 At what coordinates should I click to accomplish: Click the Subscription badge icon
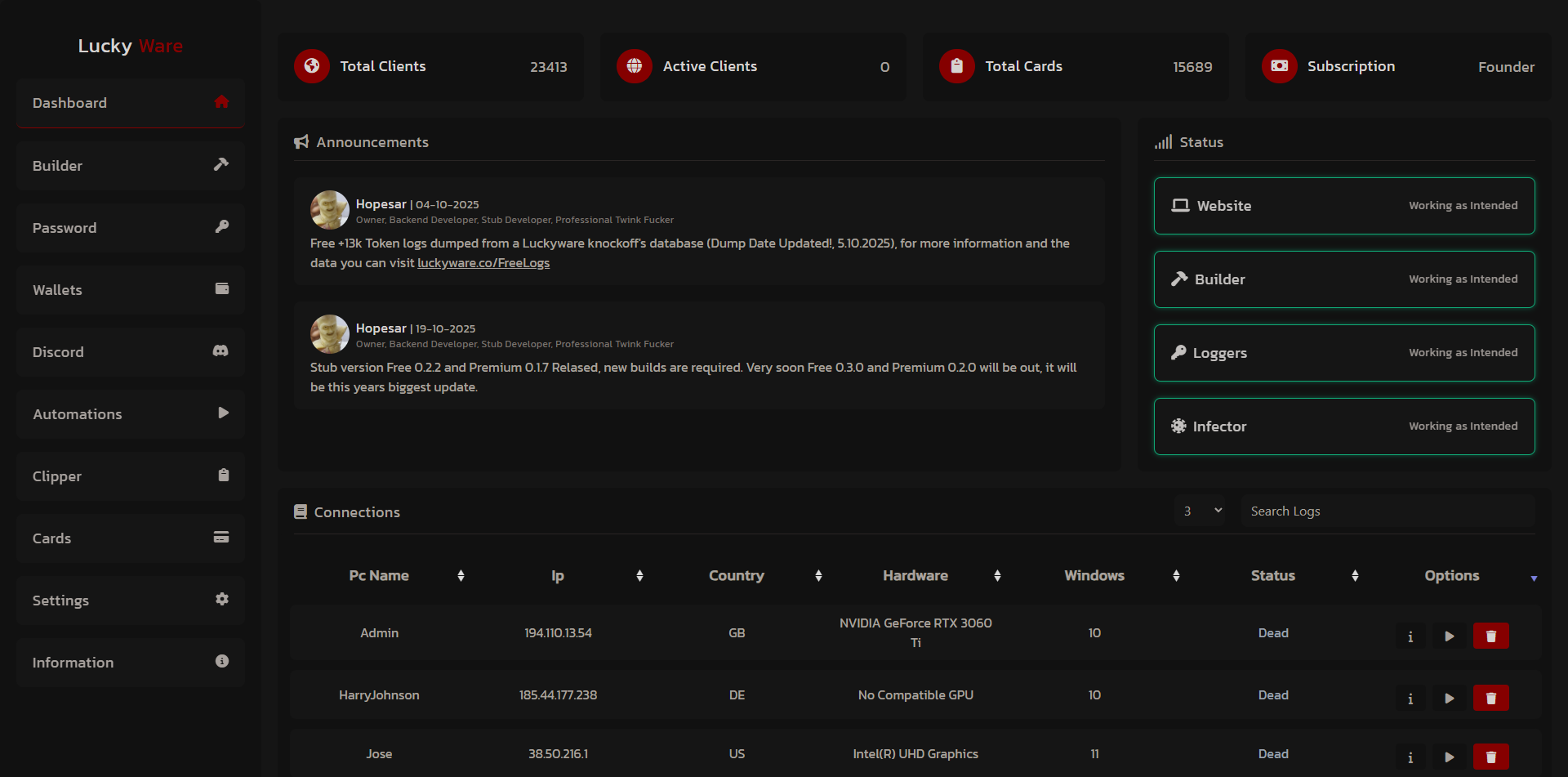[x=1280, y=66]
